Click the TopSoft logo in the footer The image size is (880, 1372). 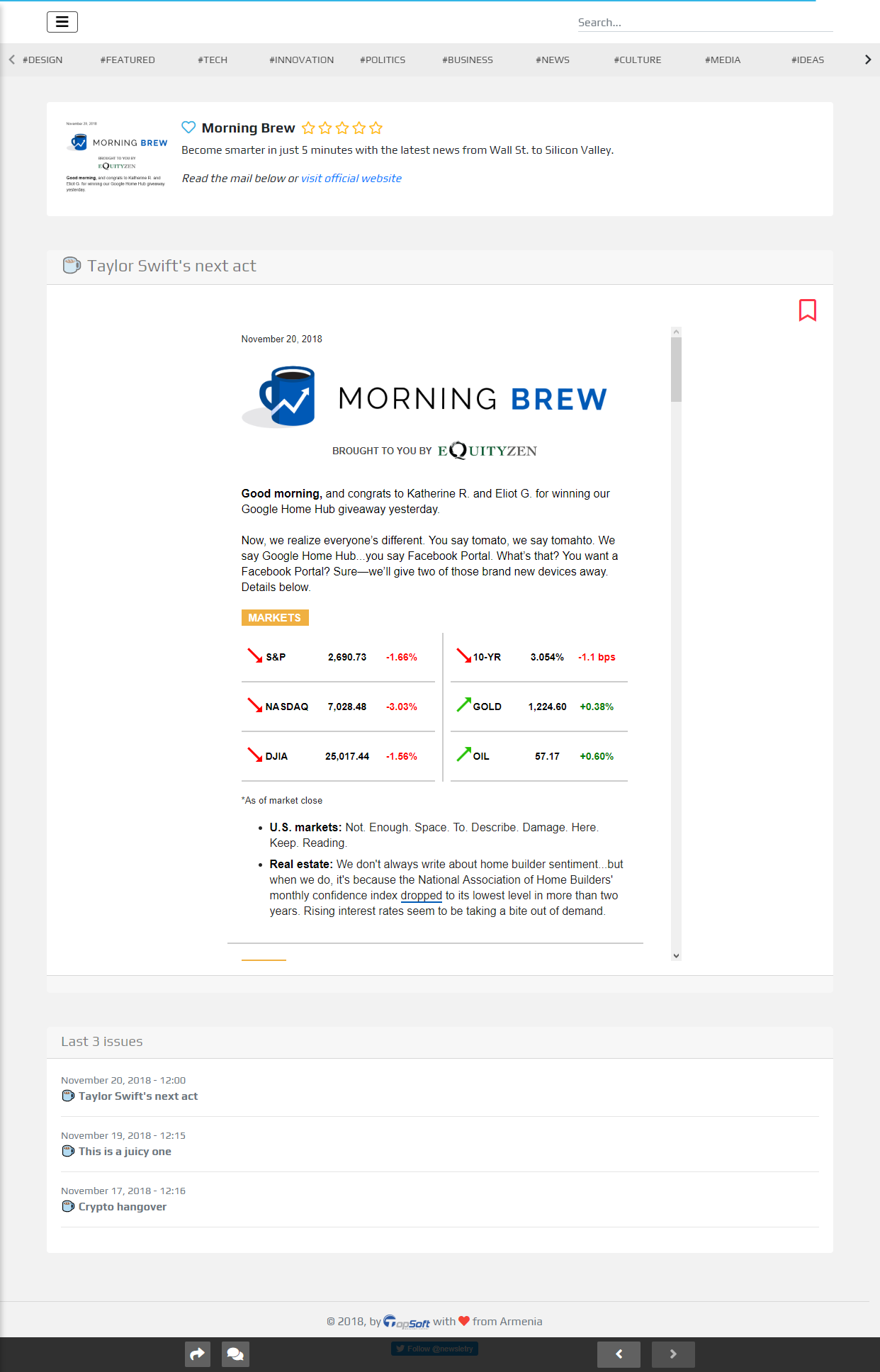point(407,1322)
